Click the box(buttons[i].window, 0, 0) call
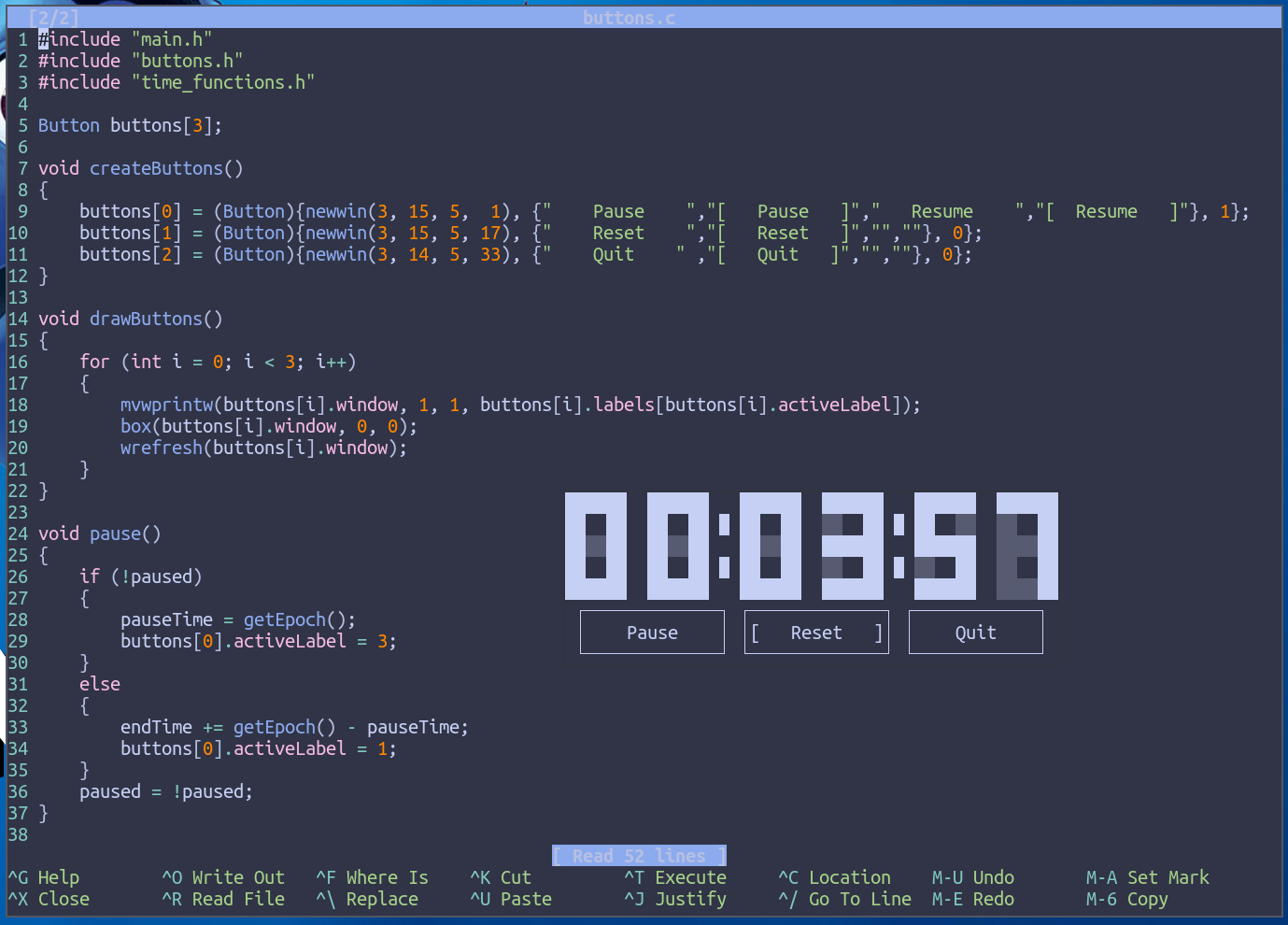Screen dimensions: 1288x925 click(269, 426)
